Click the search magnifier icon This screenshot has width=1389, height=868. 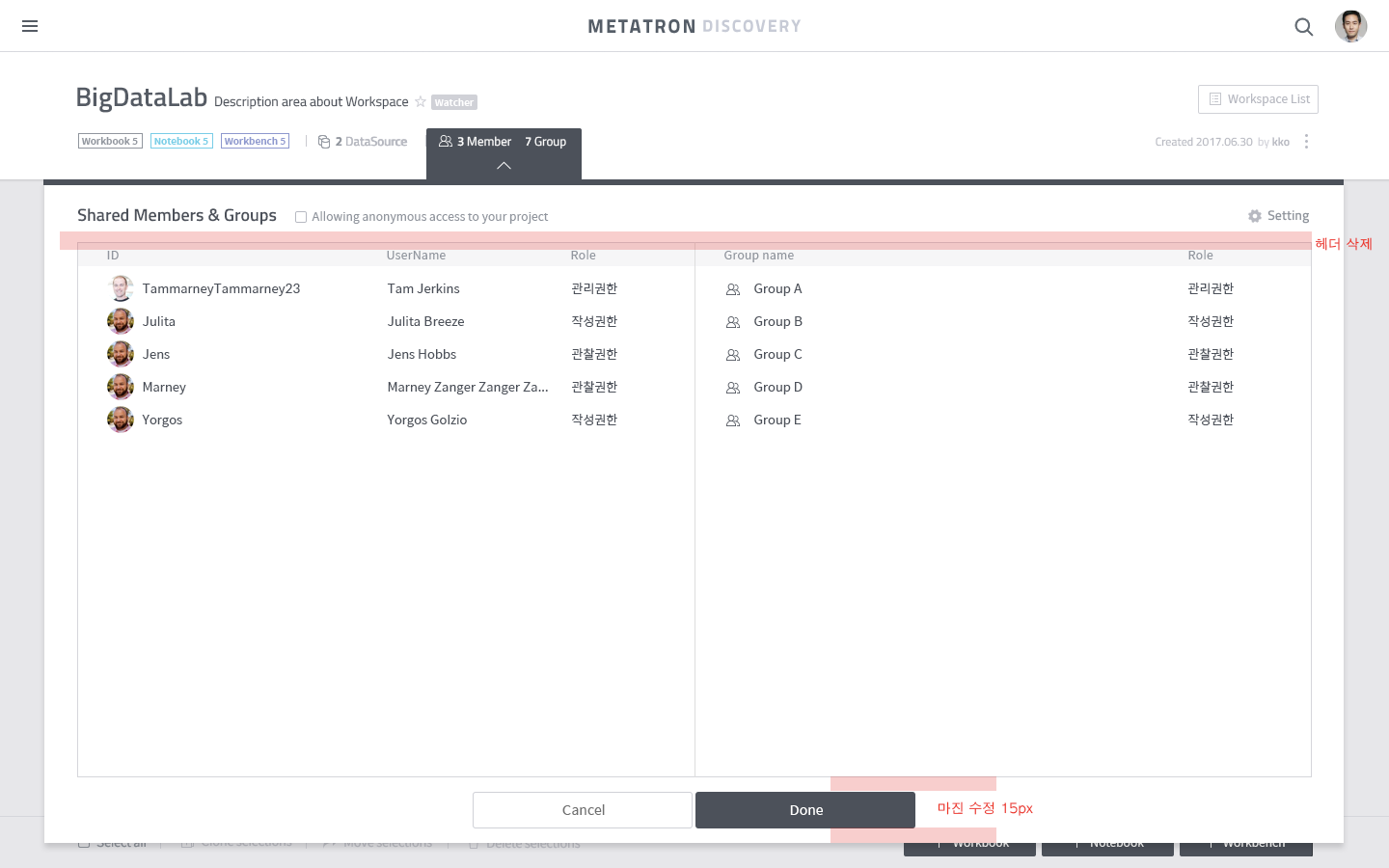click(x=1303, y=27)
